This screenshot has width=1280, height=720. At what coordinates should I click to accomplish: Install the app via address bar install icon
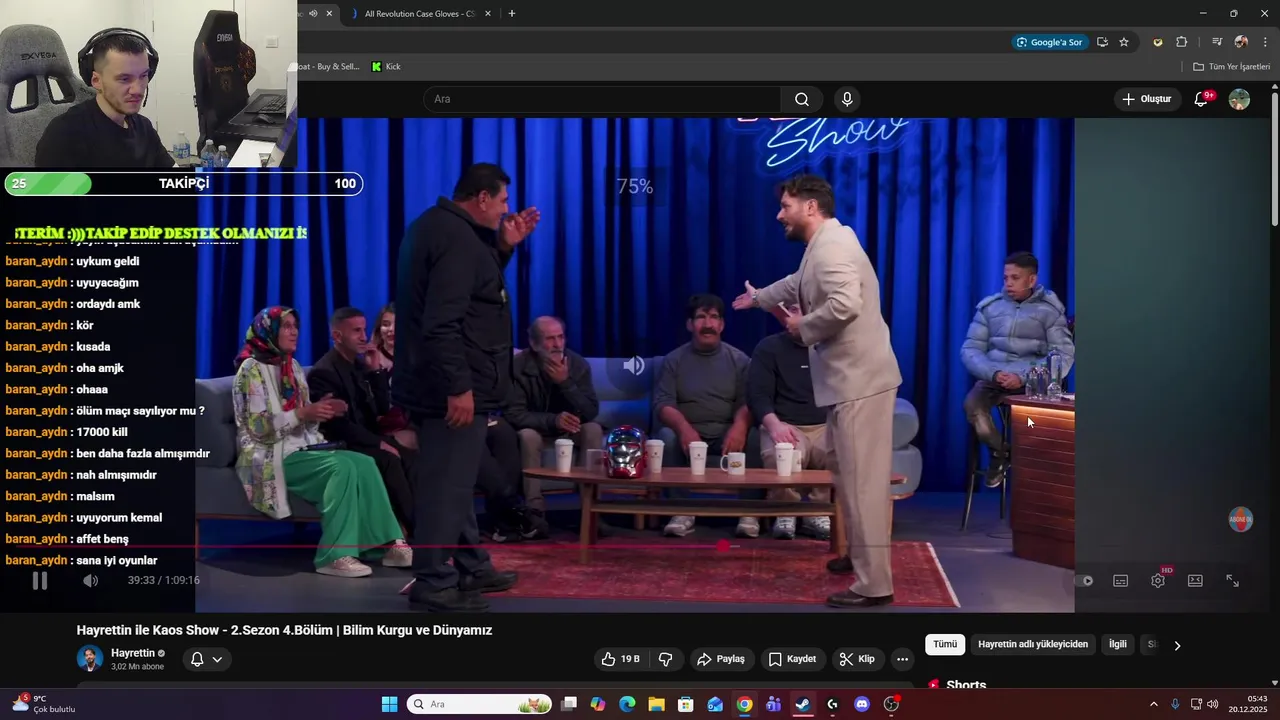pyautogui.click(x=1102, y=42)
